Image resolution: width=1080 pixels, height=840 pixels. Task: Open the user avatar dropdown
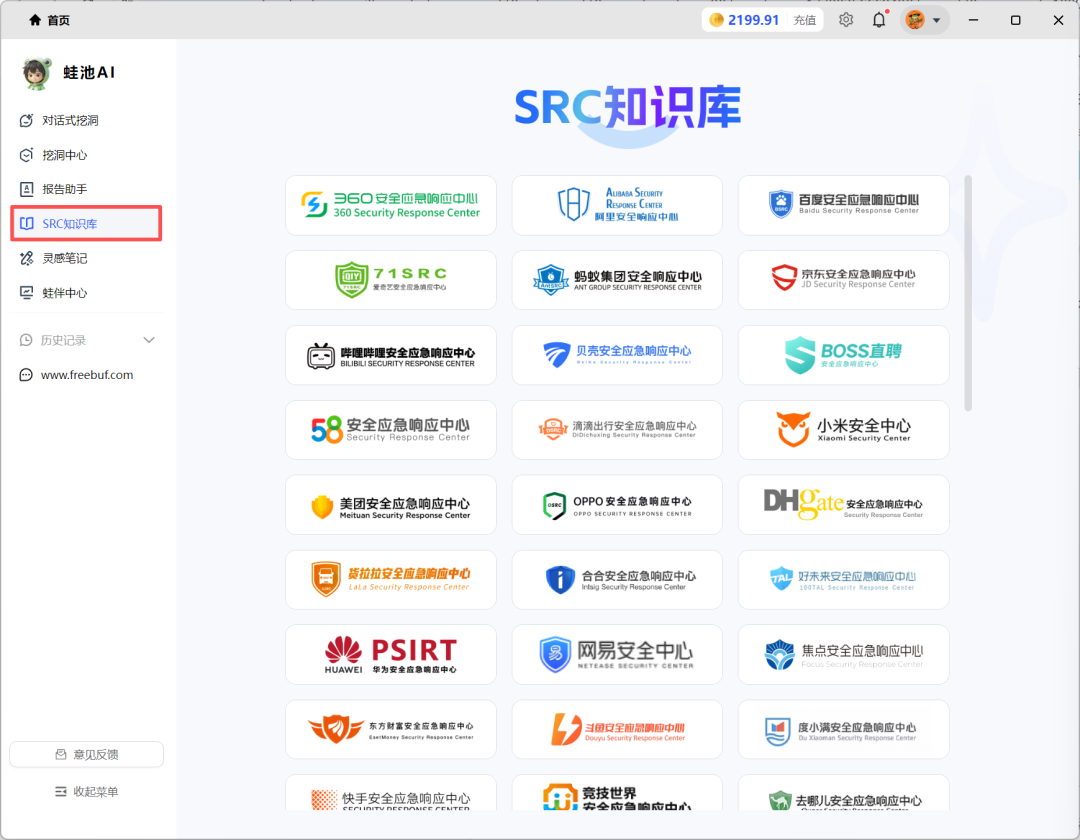(x=923, y=19)
